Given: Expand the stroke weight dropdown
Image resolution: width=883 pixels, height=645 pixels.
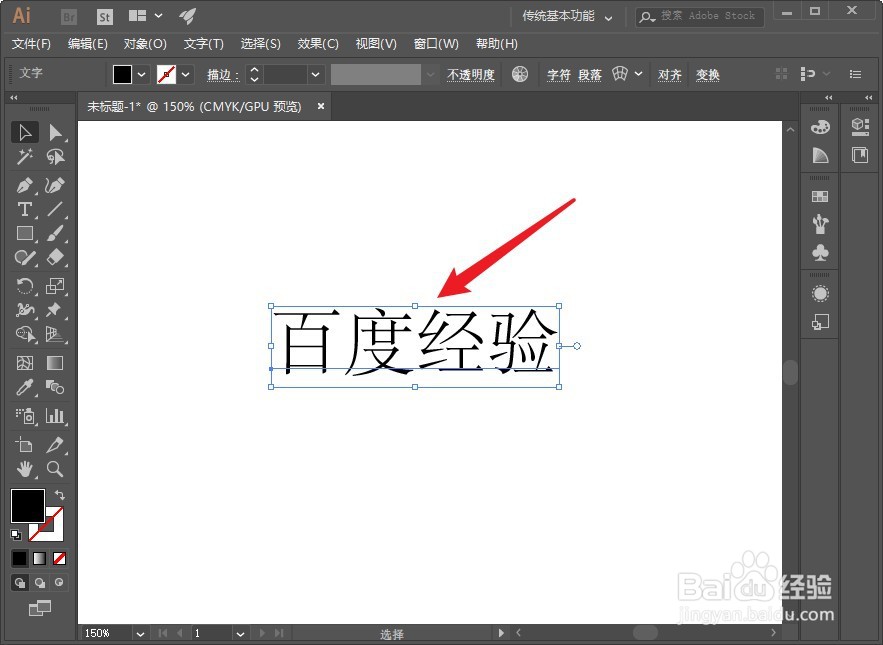Looking at the screenshot, I should pos(315,74).
